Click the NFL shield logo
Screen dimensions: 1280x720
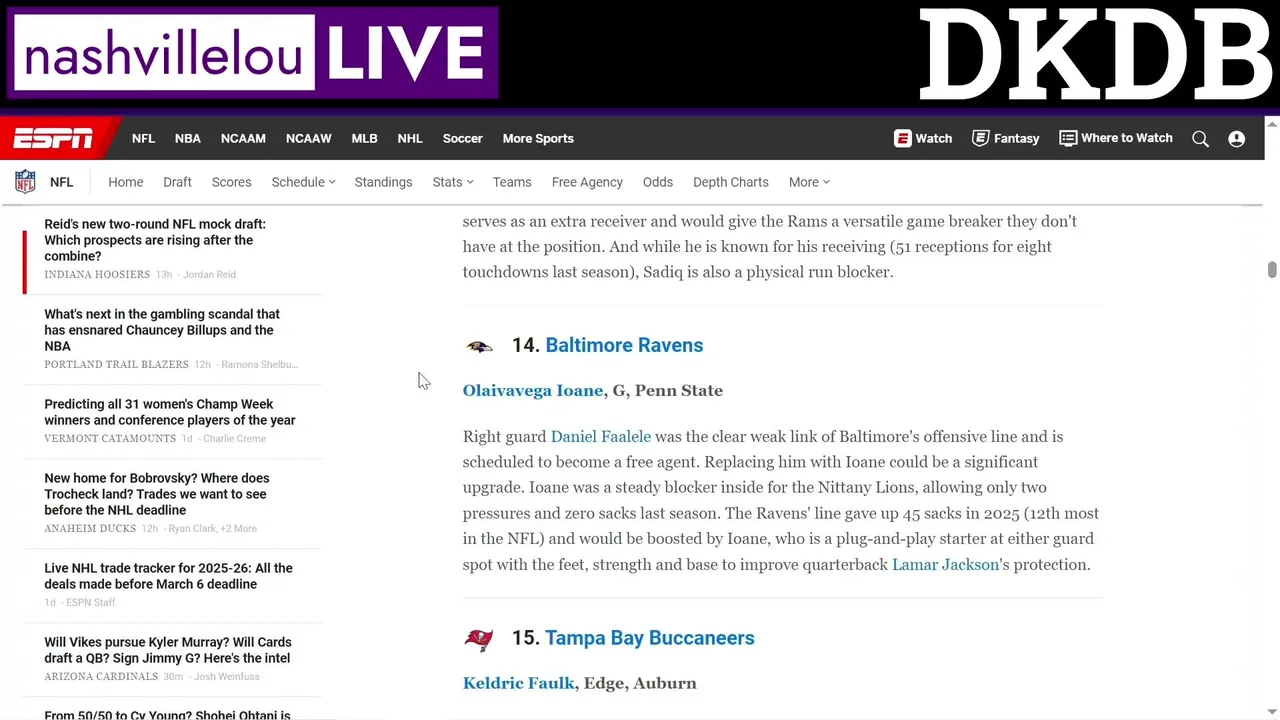pyautogui.click(x=25, y=182)
